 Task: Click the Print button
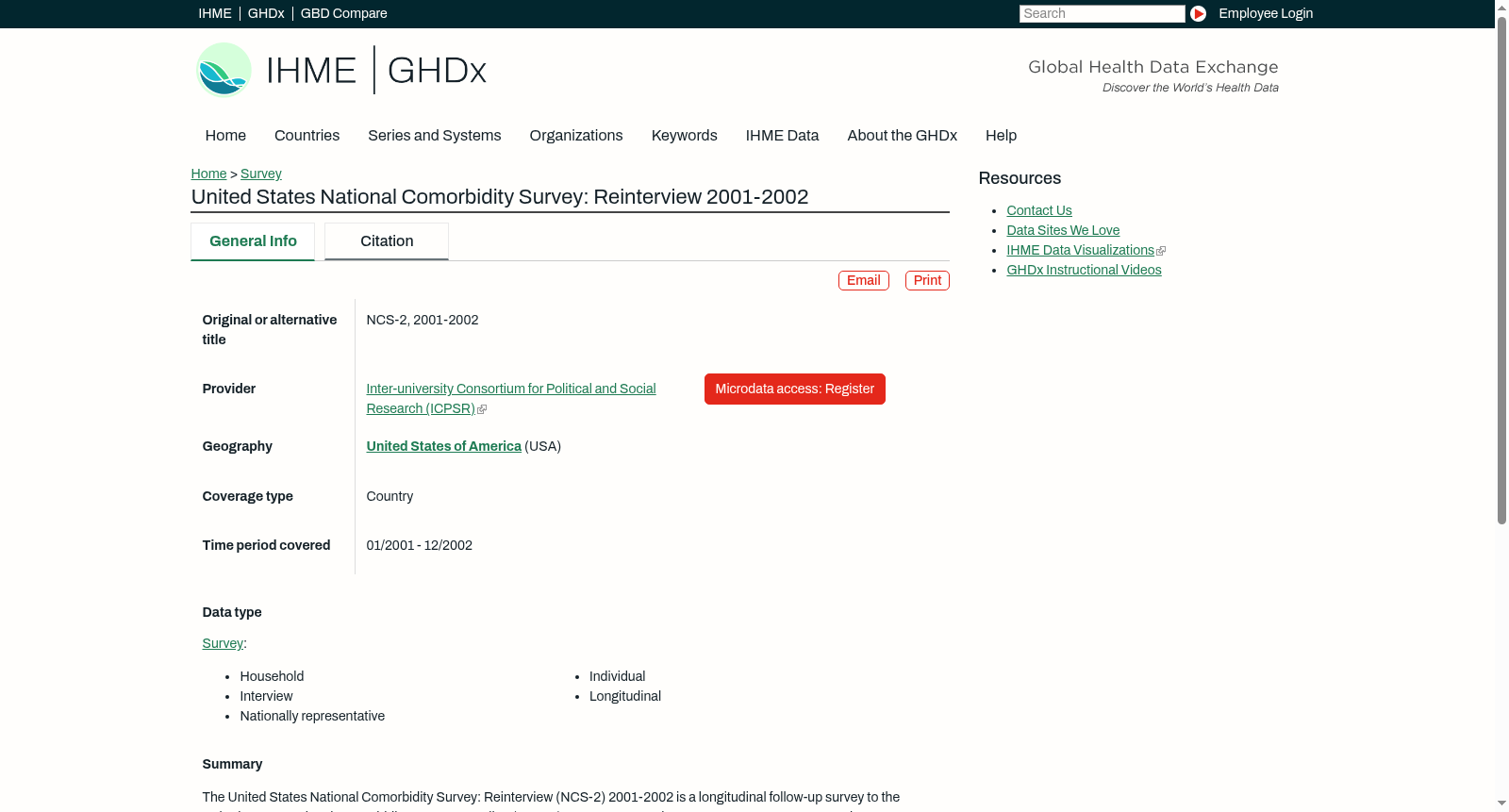pyautogui.click(x=927, y=281)
